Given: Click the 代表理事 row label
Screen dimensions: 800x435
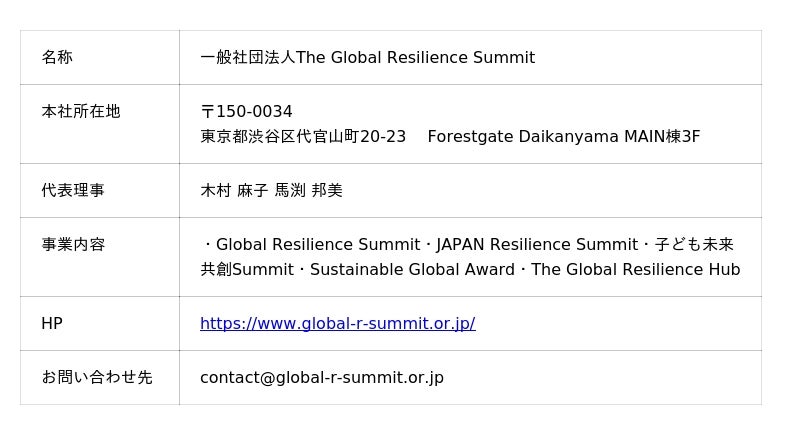Looking at the screenshot, I should 72,190.
